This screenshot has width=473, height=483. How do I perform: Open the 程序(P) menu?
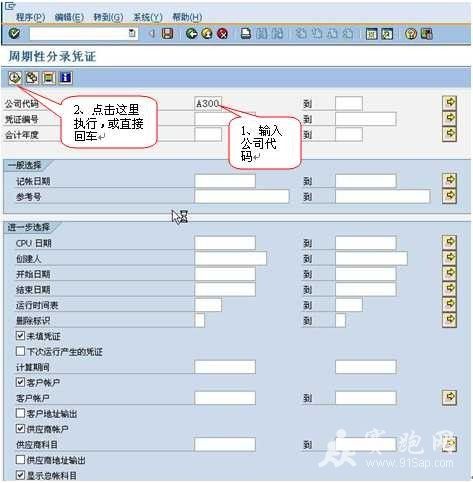31,17
